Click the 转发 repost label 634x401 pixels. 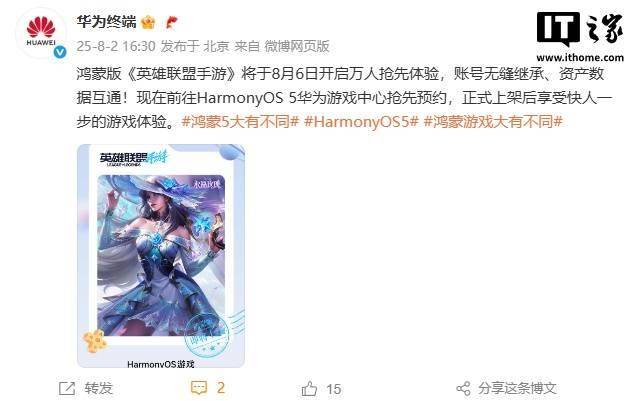point(98,388)
